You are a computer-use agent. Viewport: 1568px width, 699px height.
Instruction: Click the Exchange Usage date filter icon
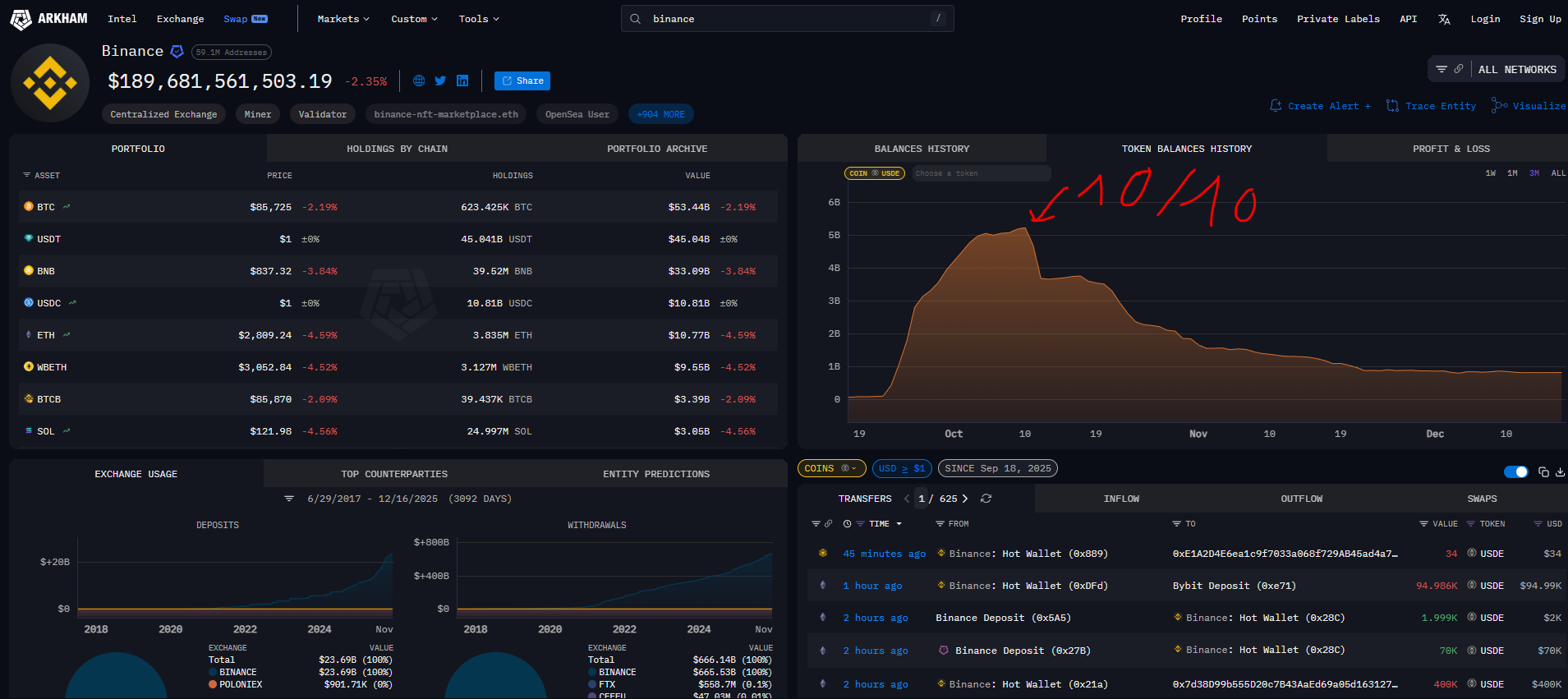click(289, 499)
